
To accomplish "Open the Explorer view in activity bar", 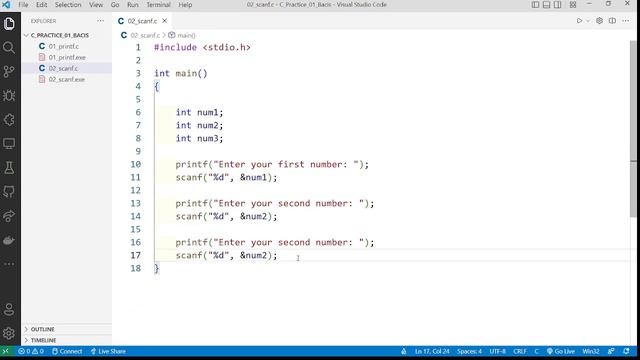I will click(9, 23).
